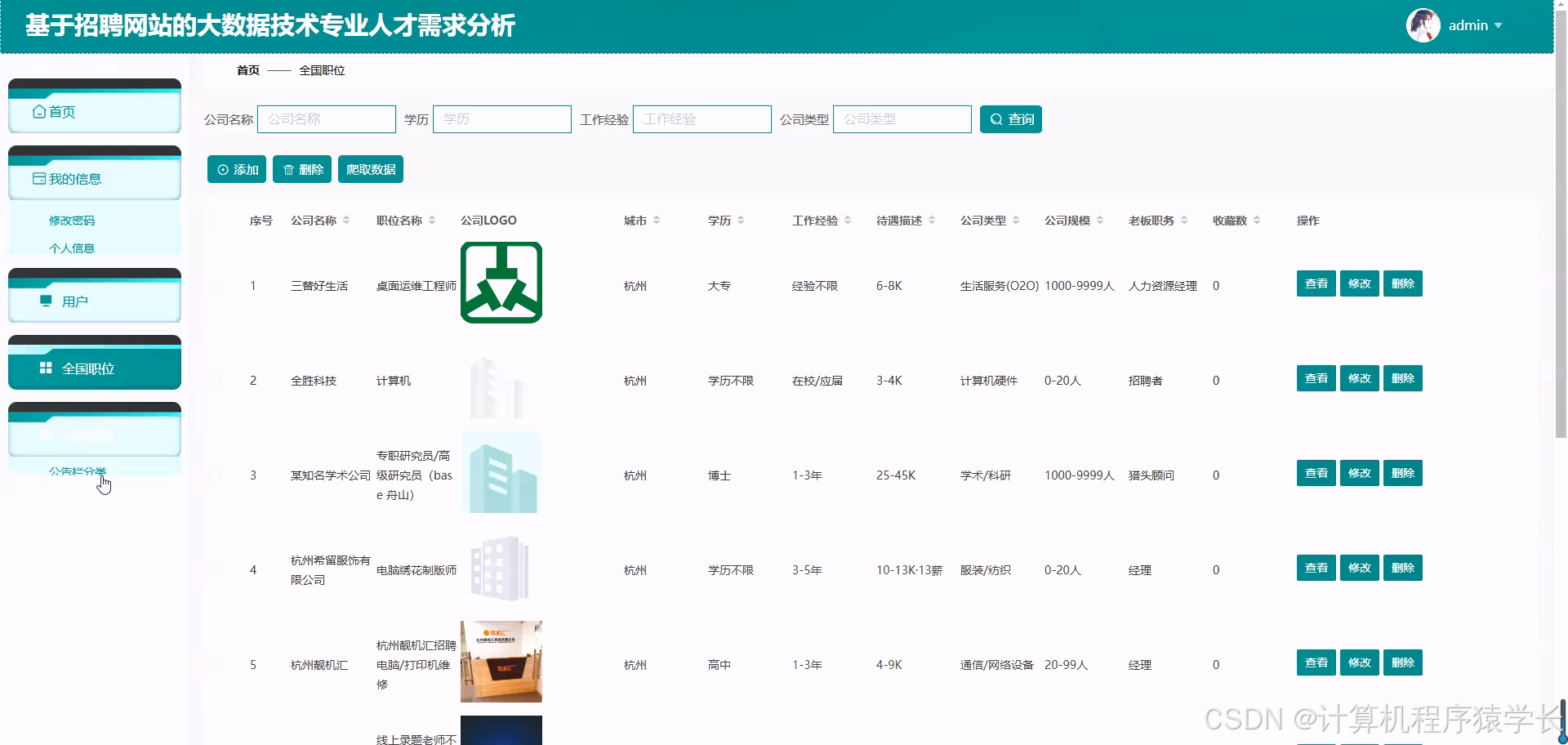Viewport: 1568px width, 745px height.
Task: Check the checkbox for row 3 某知名学术公司
Action: click(x=215, y=475)
